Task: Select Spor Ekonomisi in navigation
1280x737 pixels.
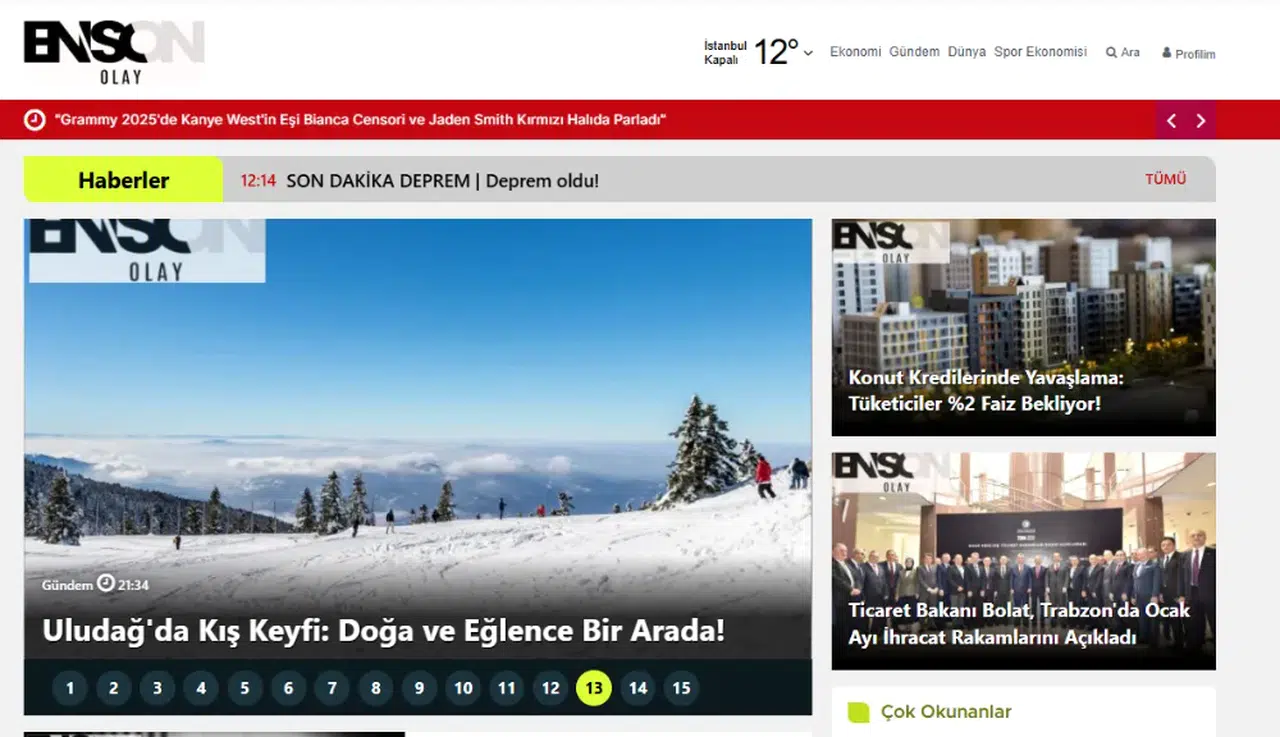Action: [x=1040, y=52]
